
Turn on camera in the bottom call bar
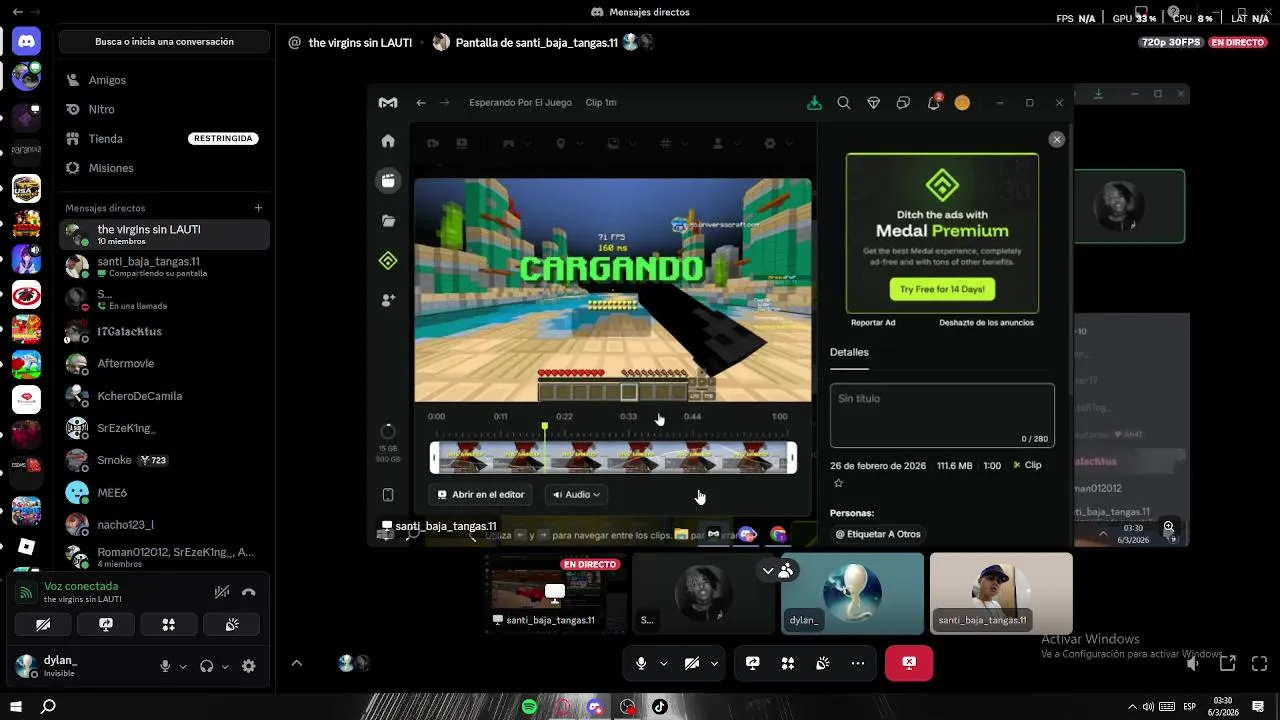pos(692,663)
